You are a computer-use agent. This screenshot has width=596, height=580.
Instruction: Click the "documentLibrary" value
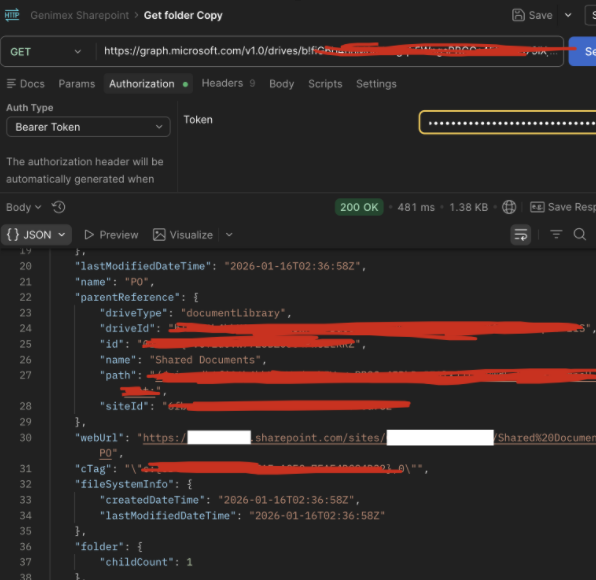click(x=233, y=313)
